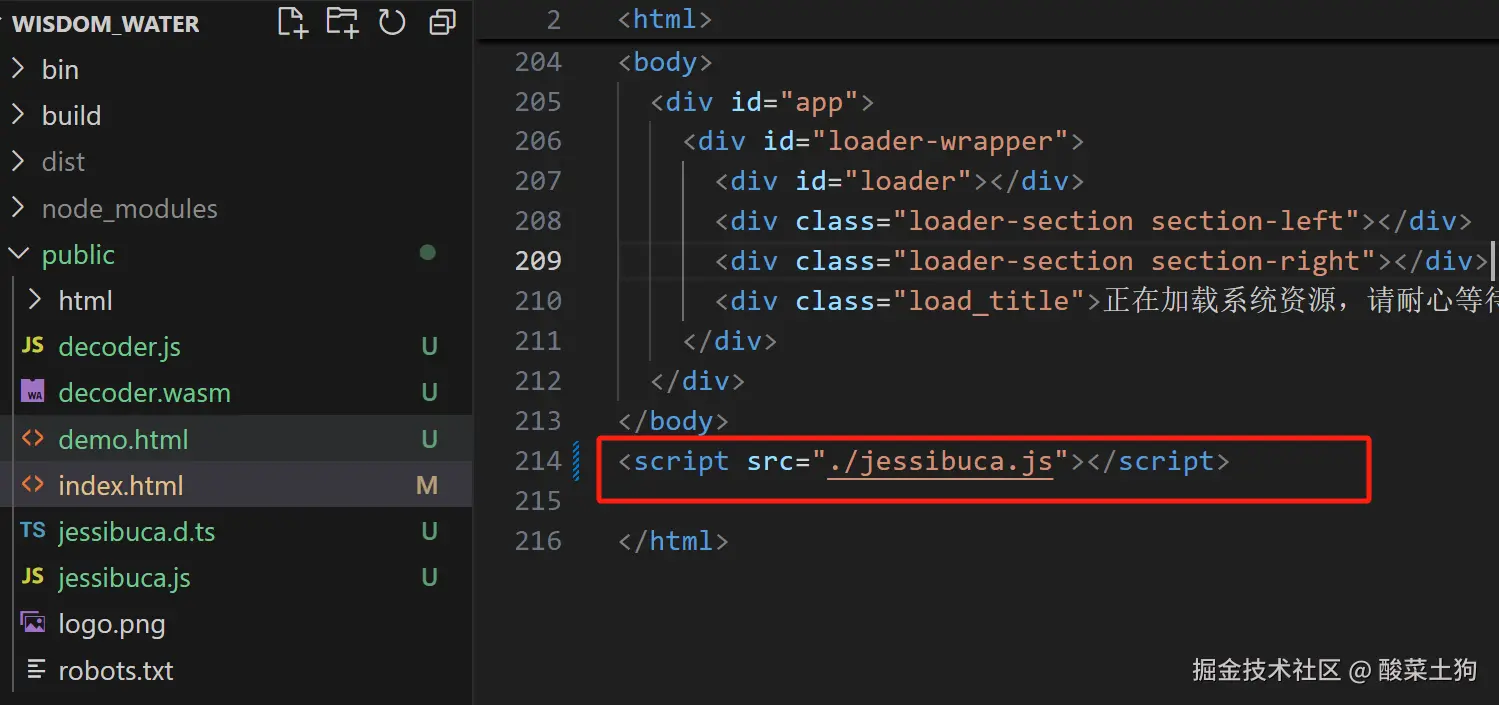The image size is (1499, 705).
Task: Click line number 209 in the gutter
Action: [x=538, y=261]
